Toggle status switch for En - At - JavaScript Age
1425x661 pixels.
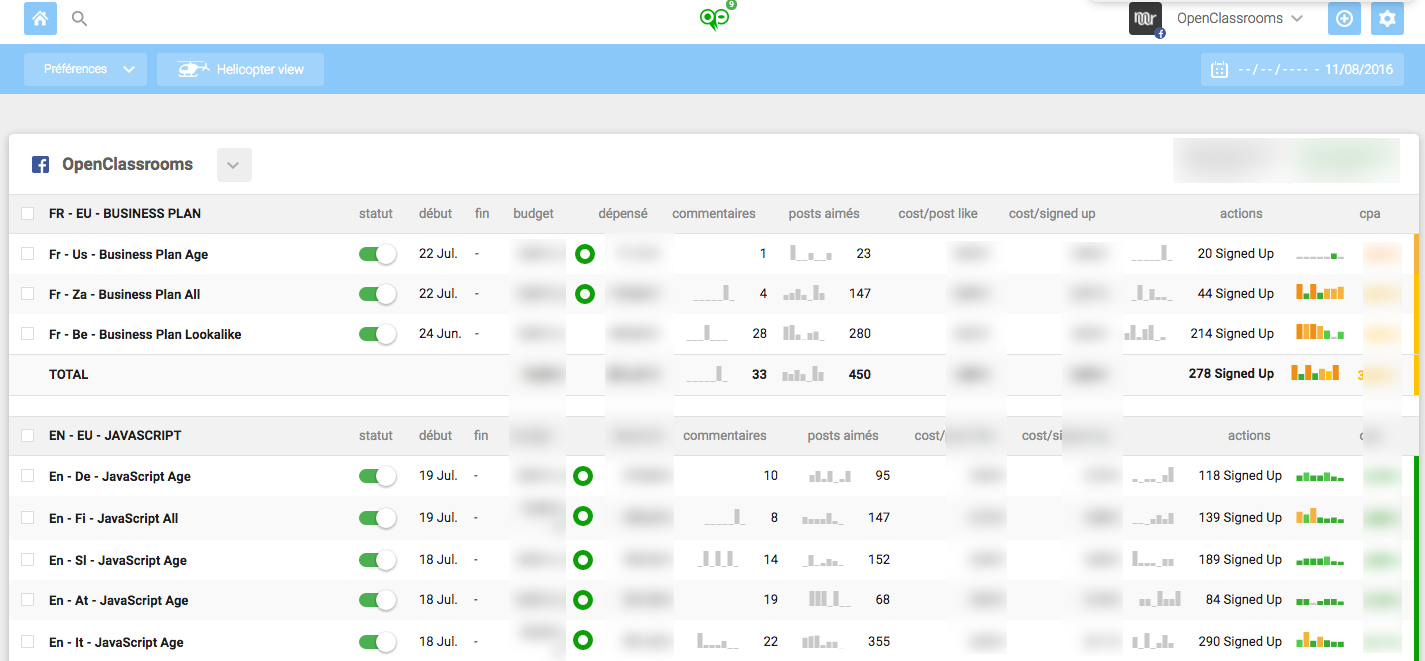pyautogui.click(x=378, y=600)
